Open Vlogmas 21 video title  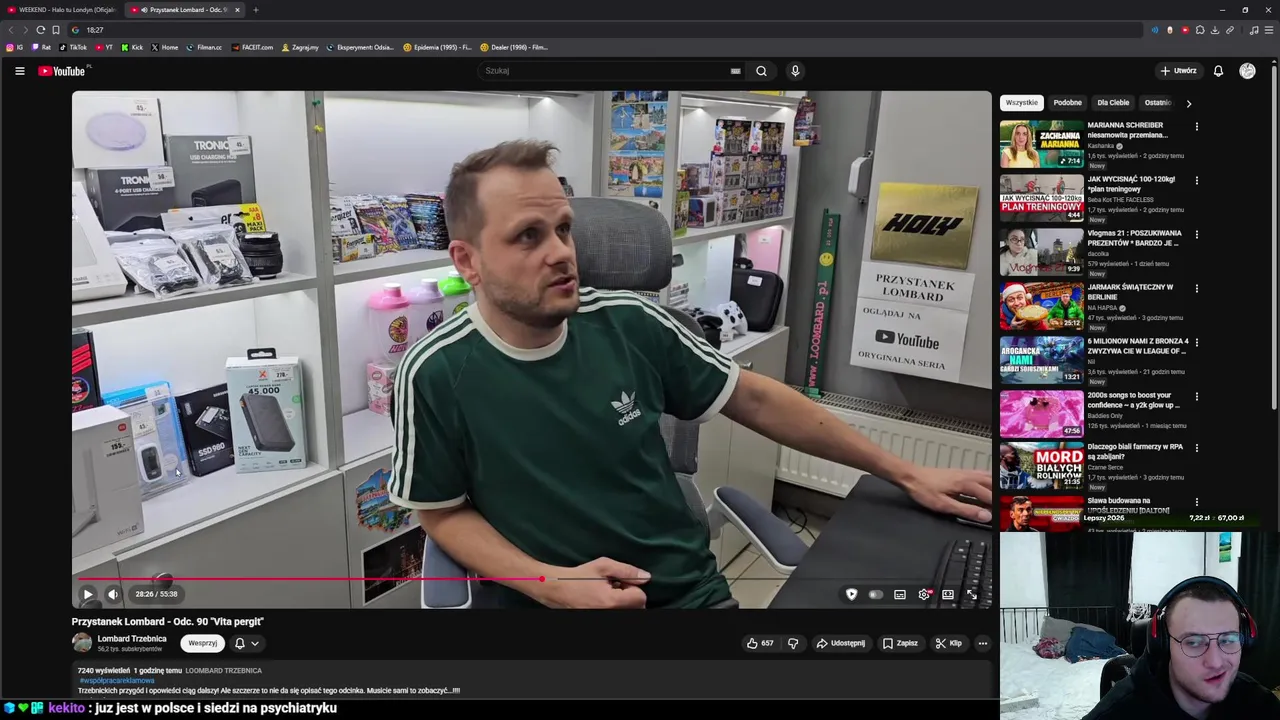coord(1134,238)
